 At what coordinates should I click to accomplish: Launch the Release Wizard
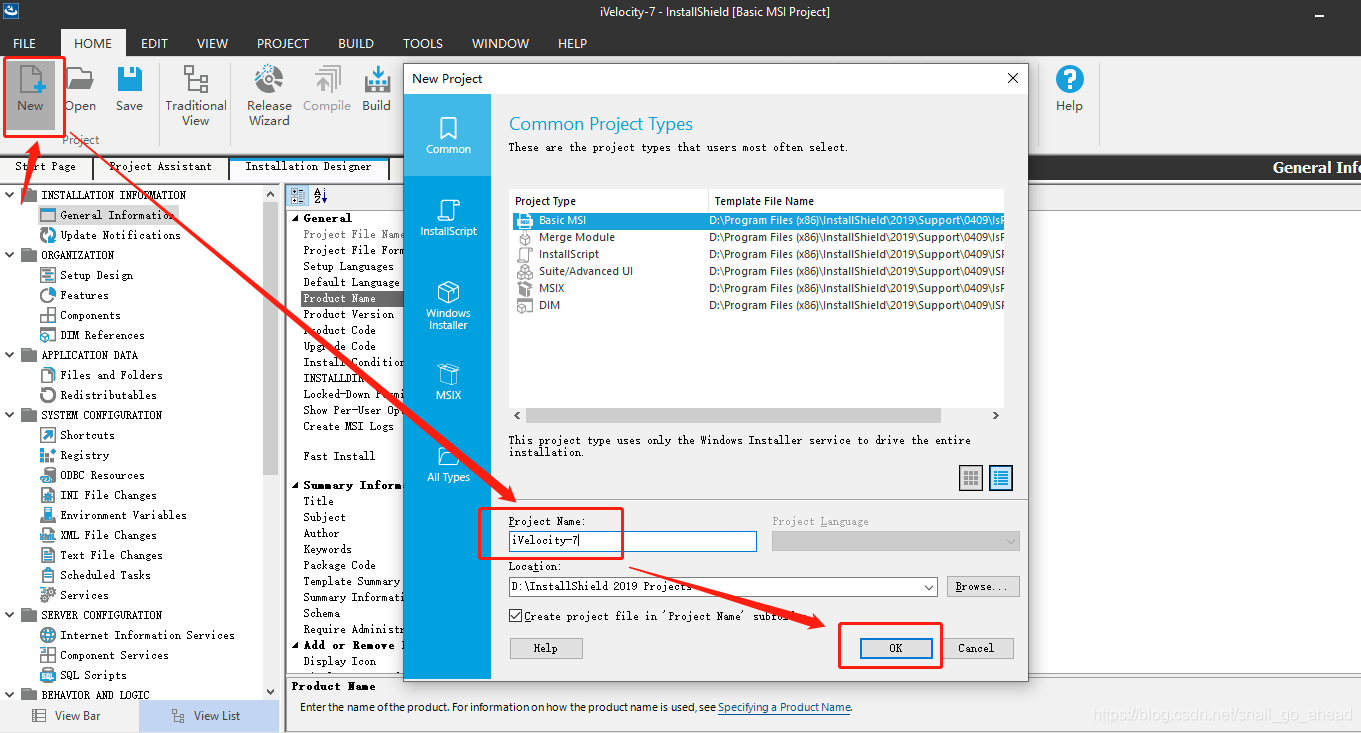(x=269, y=96)
